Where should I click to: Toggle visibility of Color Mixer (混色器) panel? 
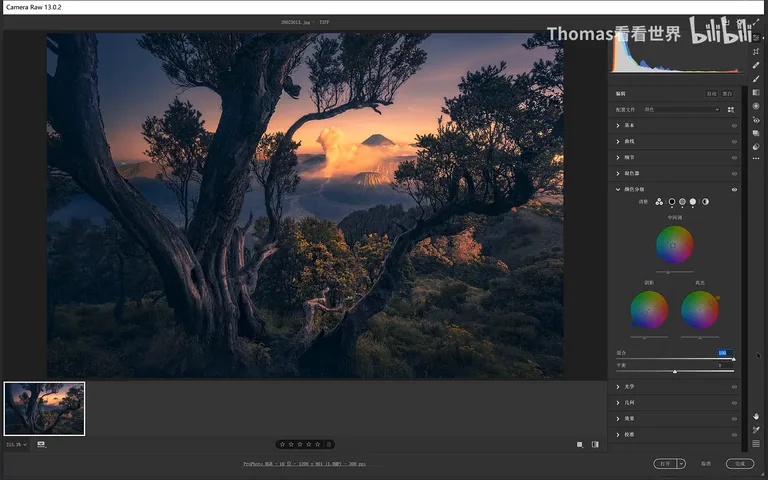734,173
